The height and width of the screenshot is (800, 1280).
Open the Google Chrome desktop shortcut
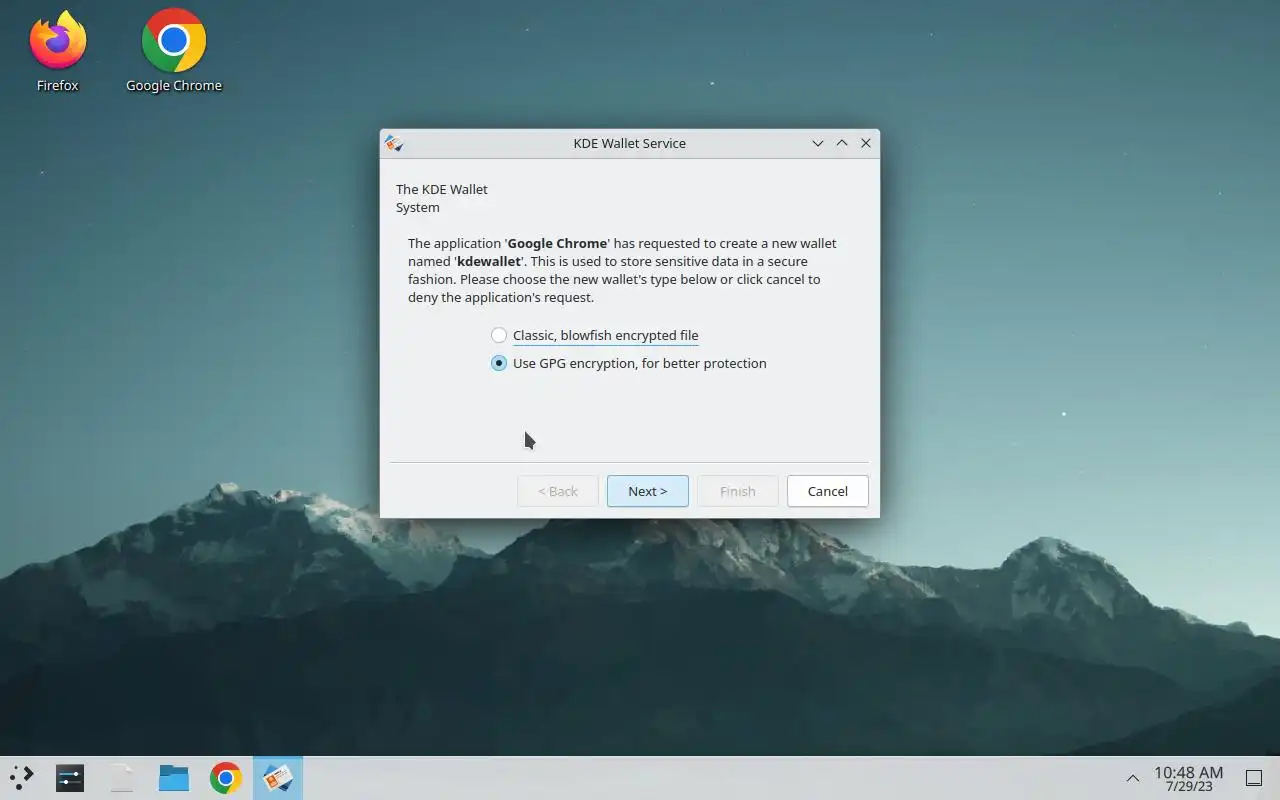174,52
